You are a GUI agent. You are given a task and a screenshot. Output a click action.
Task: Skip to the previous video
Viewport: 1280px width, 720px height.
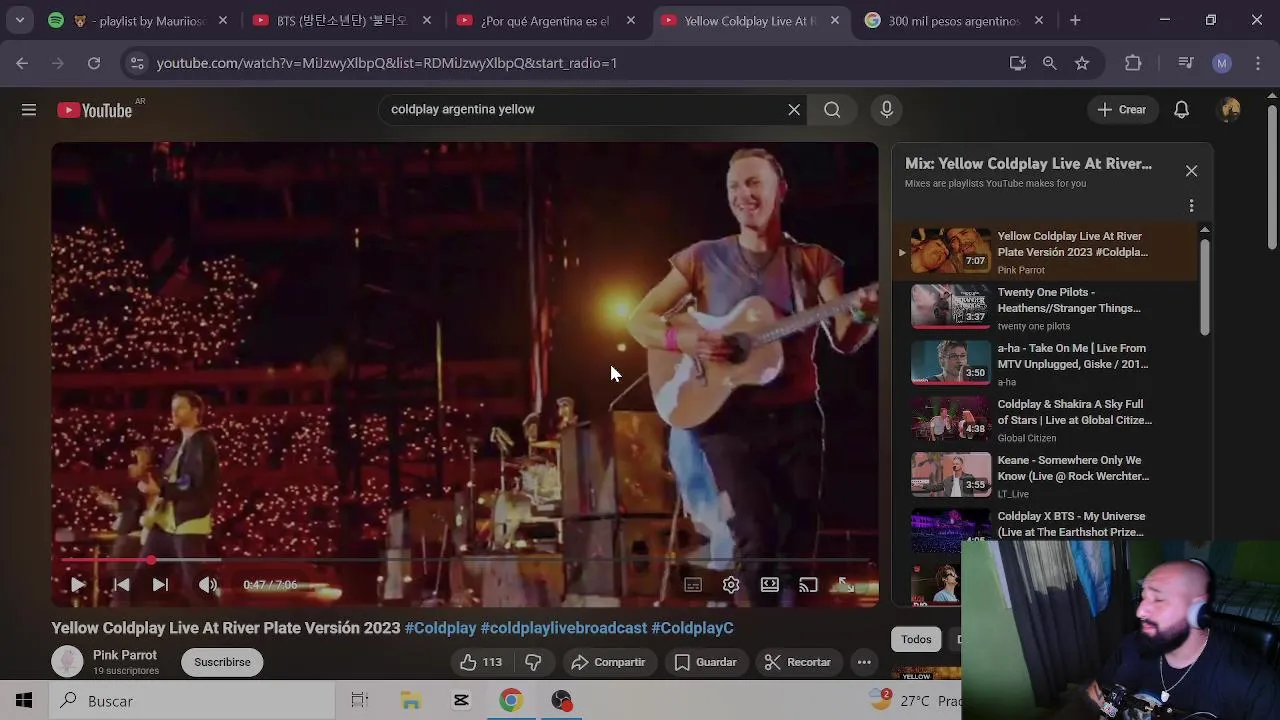121,585
